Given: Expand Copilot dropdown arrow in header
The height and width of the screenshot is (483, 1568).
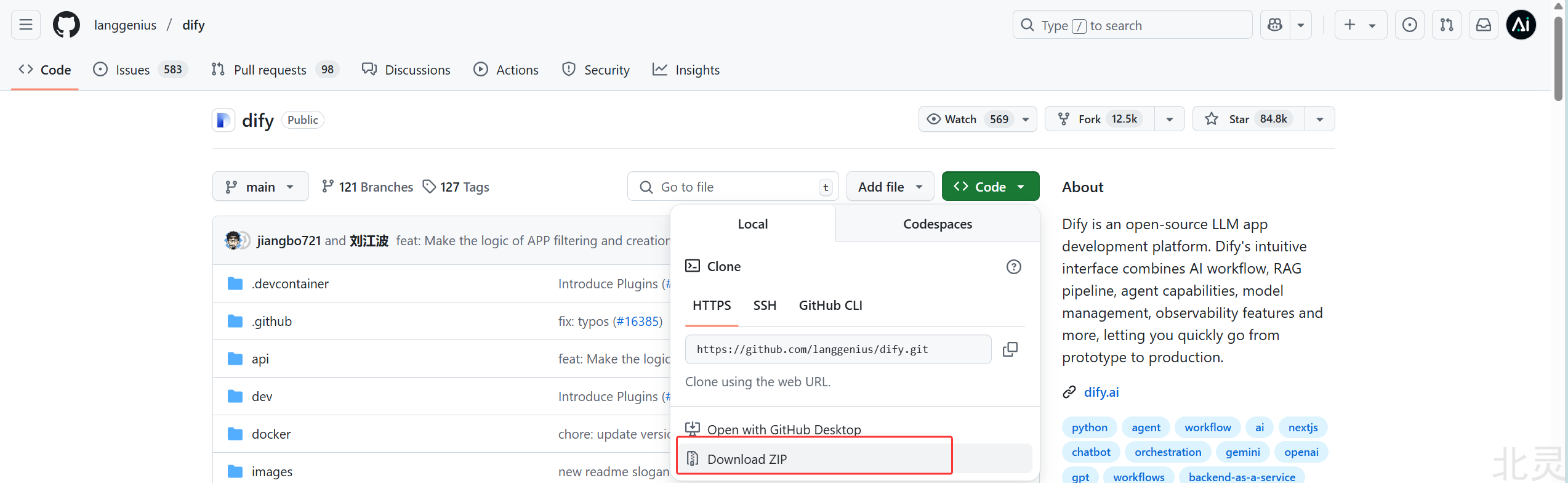Looking at the screenshot, I should pos(1301,25).
